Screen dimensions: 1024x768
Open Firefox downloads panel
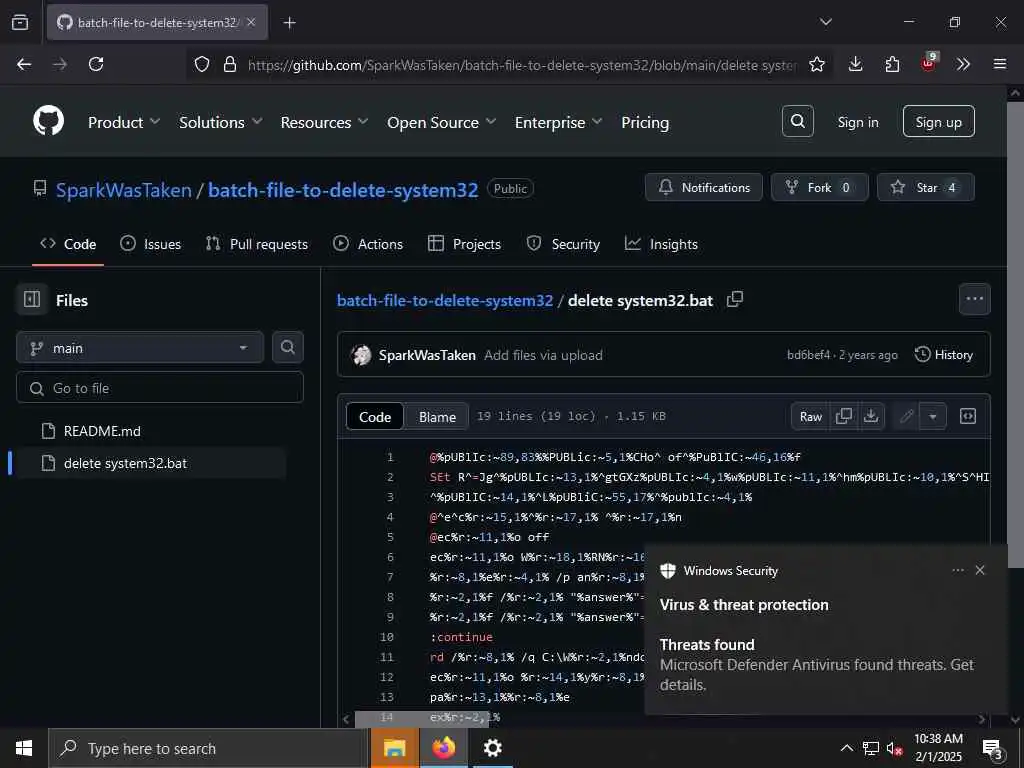coord(856,64)
